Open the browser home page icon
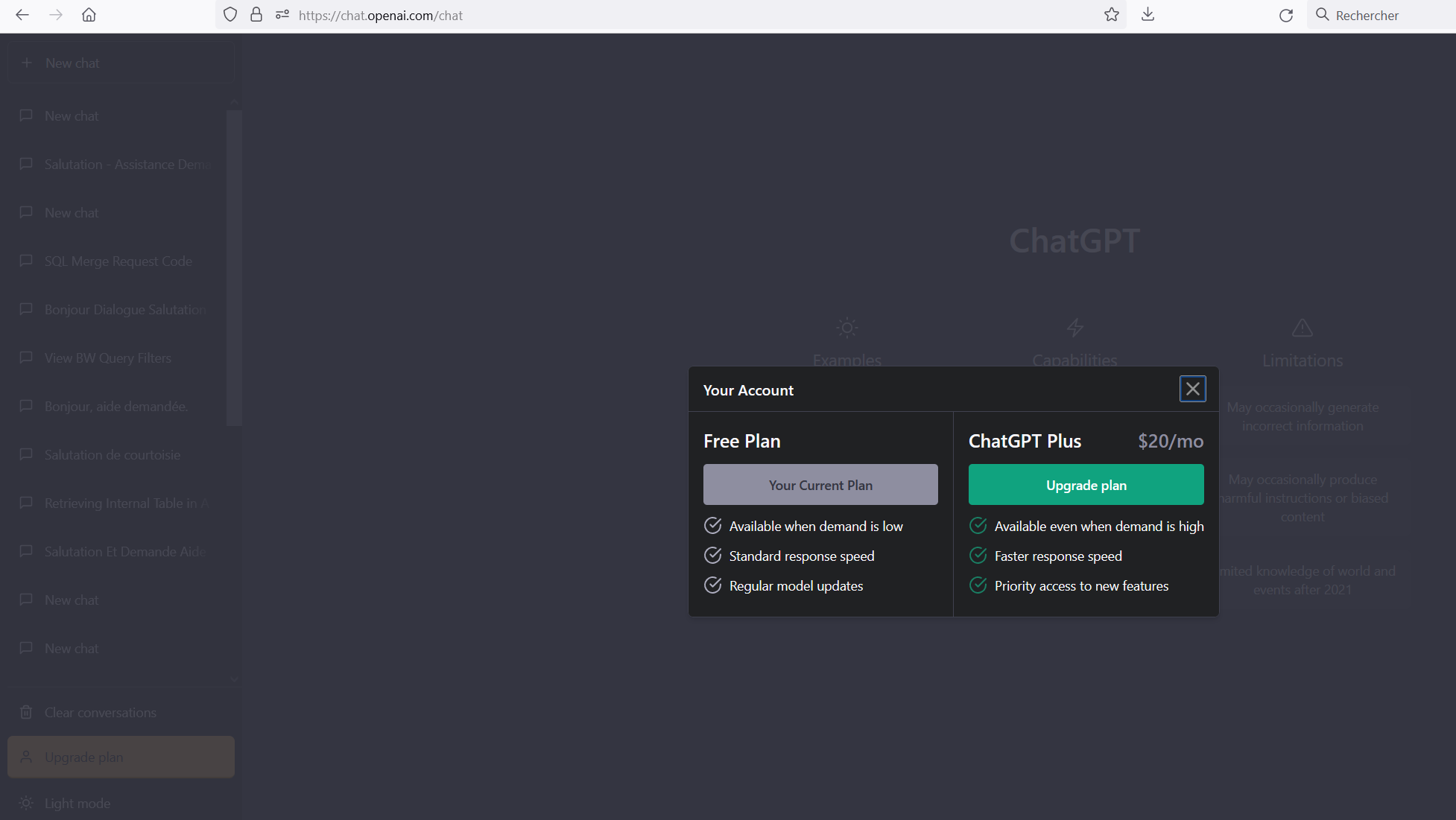 89,15
